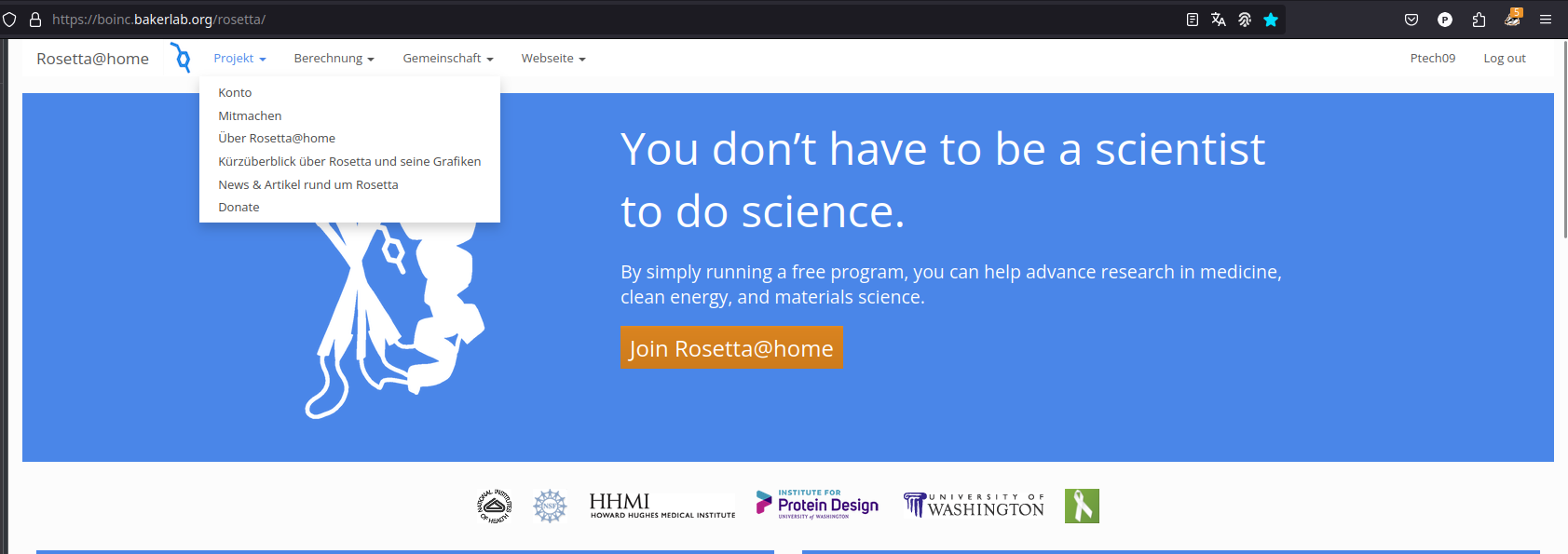Open the reader view icon in address bar
Screen dimensions: 1568x554
(x=1192, y=20)
